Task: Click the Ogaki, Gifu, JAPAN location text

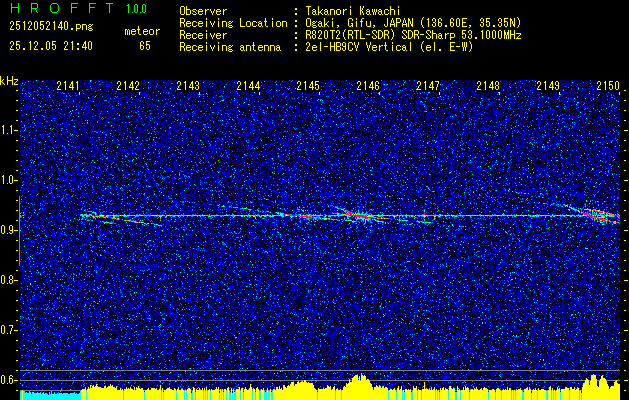Action: click(x=413, y=23)
